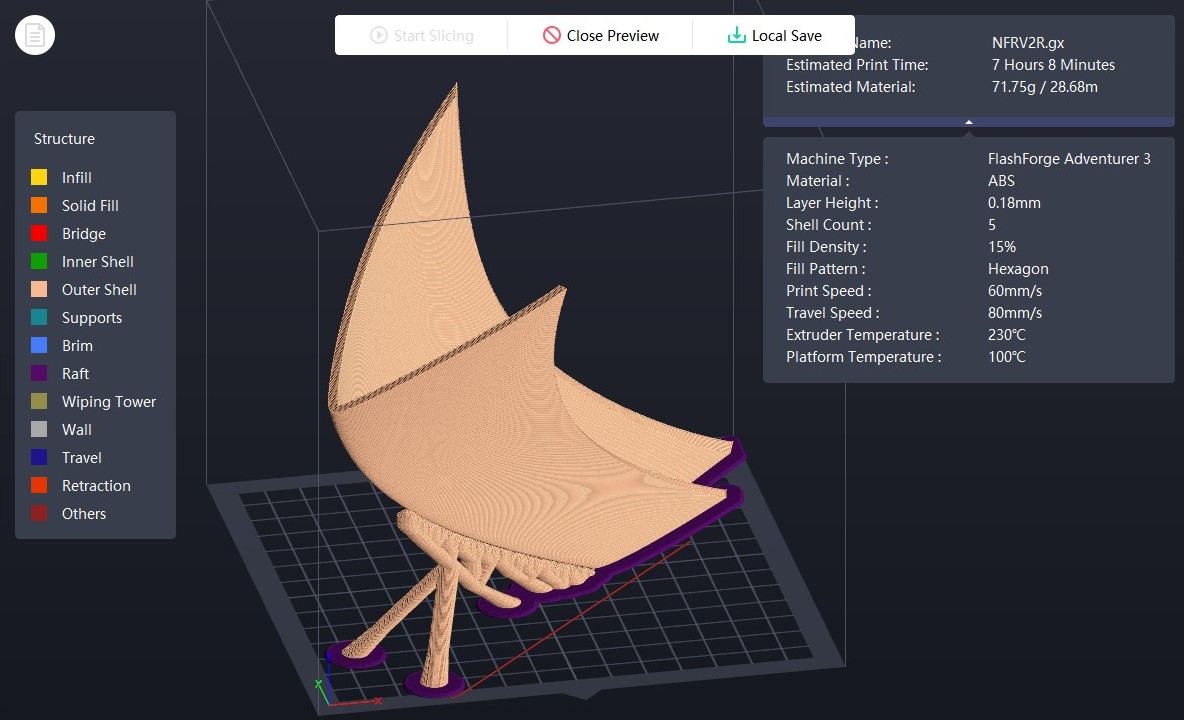Viewport: 1184px width, 720px height.
Task: Toggle the Bridge red swatch
Action: [39, 233]
